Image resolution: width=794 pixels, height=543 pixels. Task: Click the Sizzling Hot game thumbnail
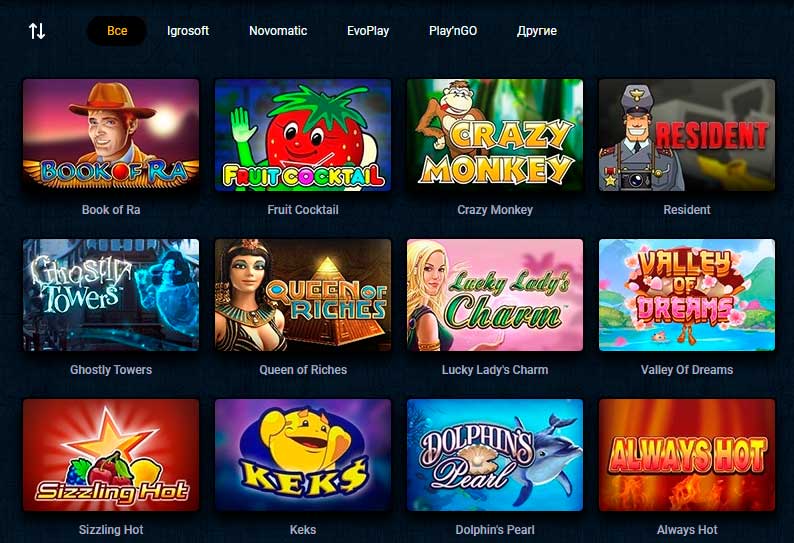[111, 455]
